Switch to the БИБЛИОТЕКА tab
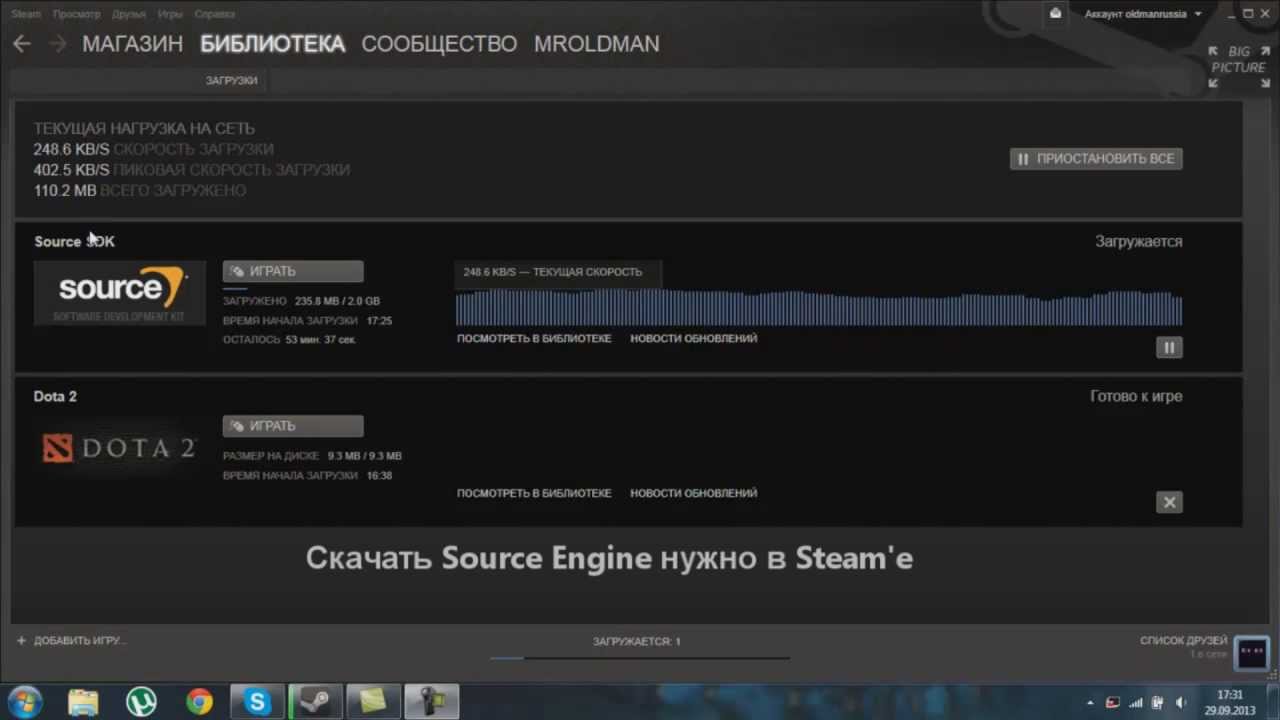Image resolution: width=1280 pixels, height=720 pixels. [x=273, y=44]
